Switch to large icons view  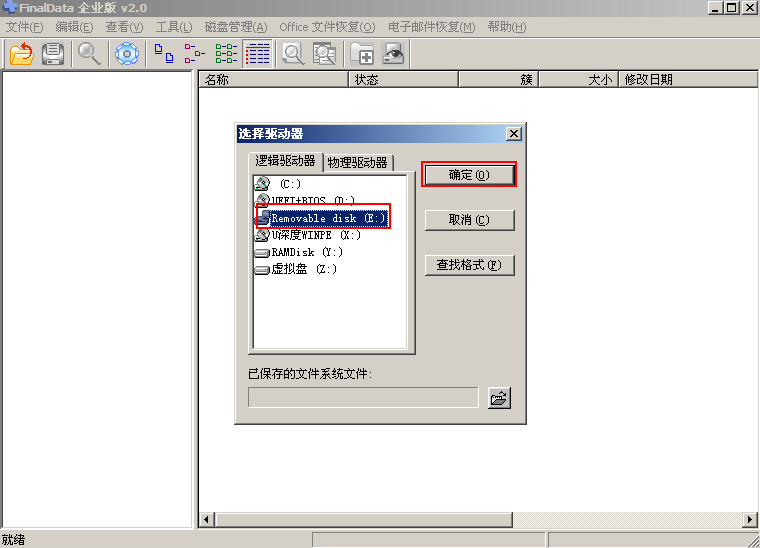click(x=164, y=53)
